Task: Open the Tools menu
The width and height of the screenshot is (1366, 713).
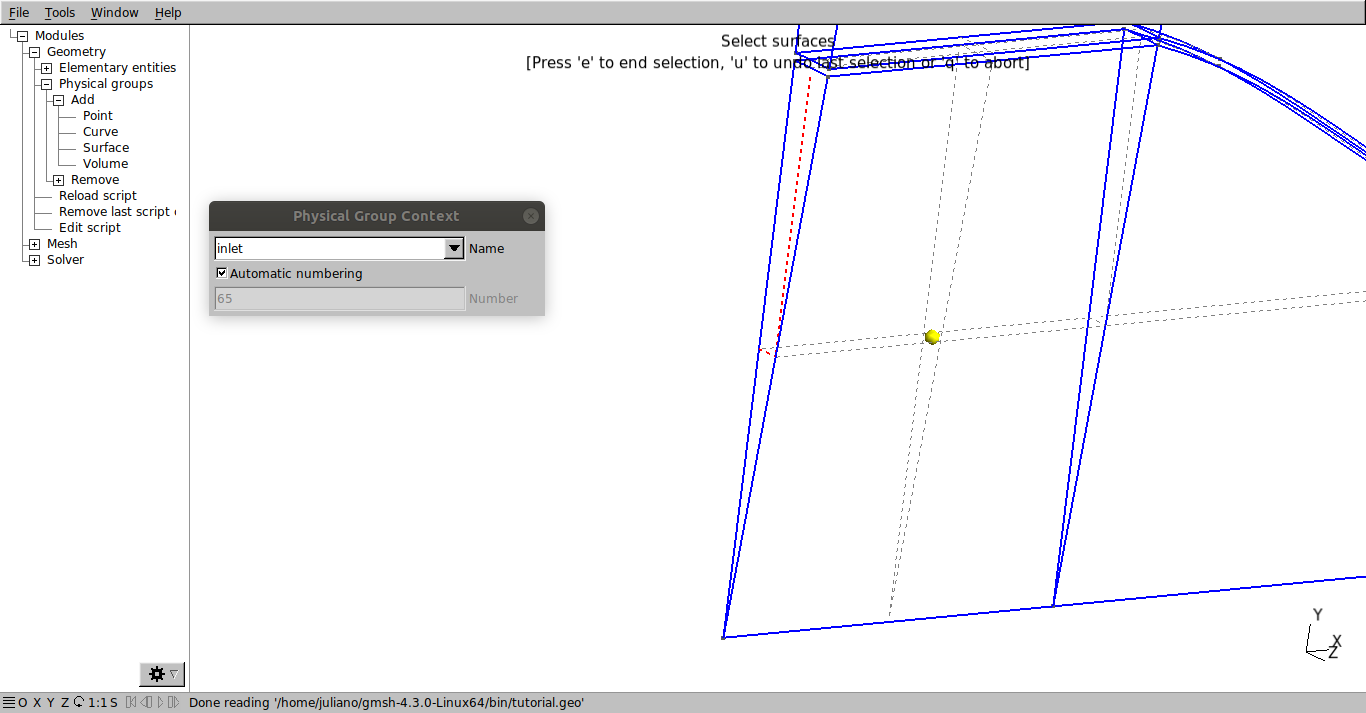Action: 60,13
